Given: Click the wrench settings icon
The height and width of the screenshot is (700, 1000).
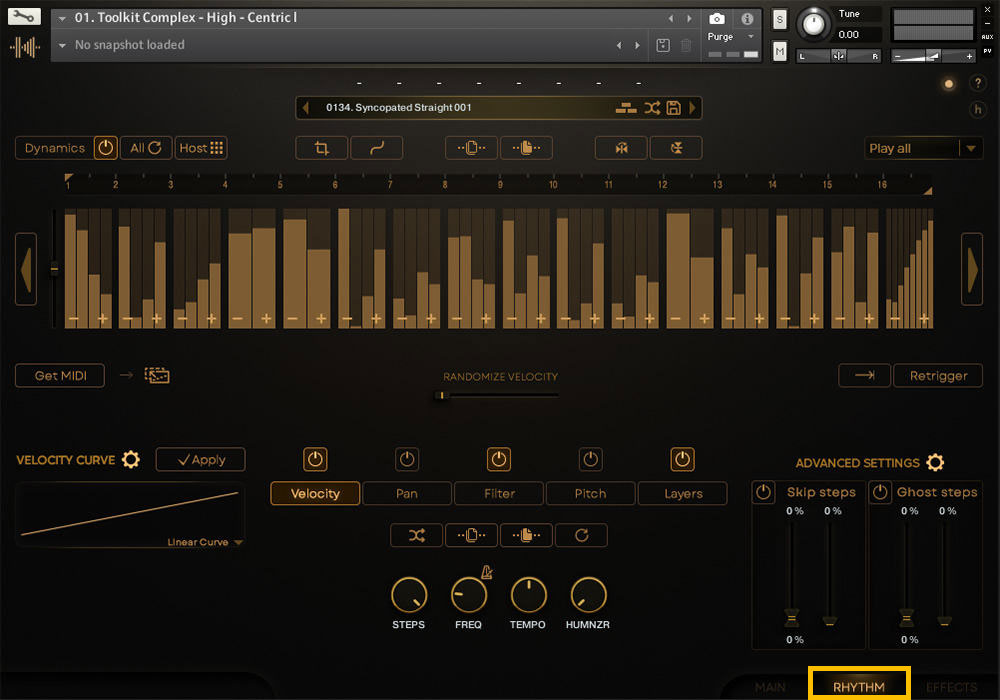Looking at the screenshot, I should (25, 17).
